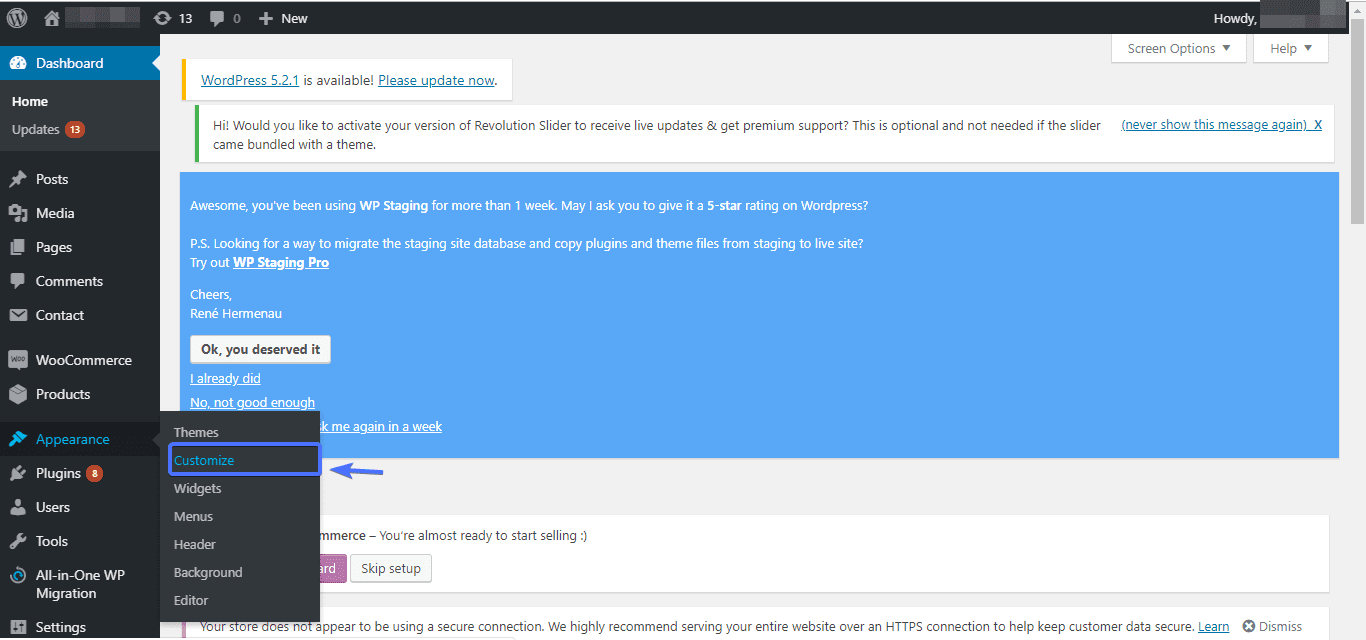Open Background in Appearance submenu
Screen dimensions: 1366x640
coord(208,572)
